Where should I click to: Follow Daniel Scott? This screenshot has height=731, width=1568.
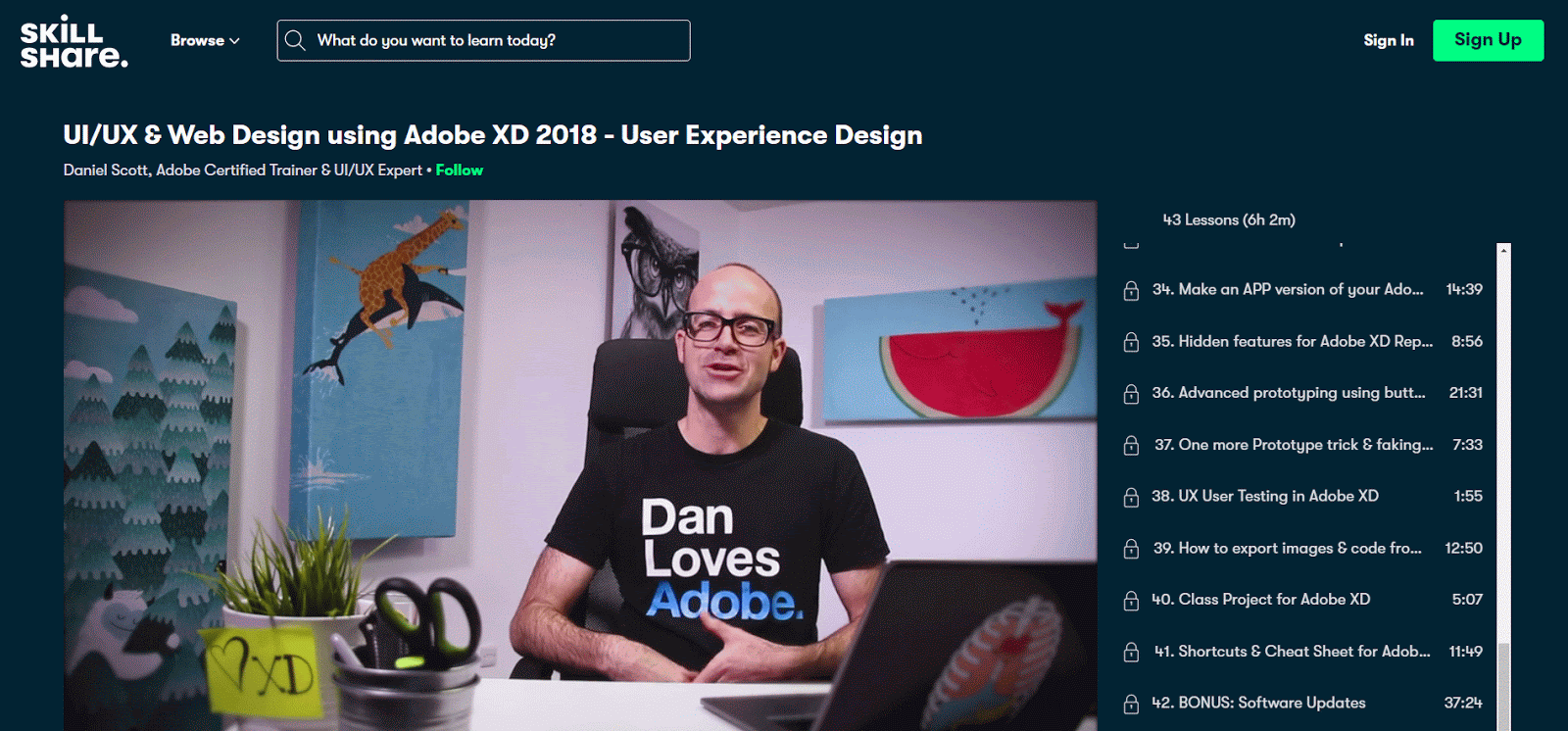[x=460, y=171]
